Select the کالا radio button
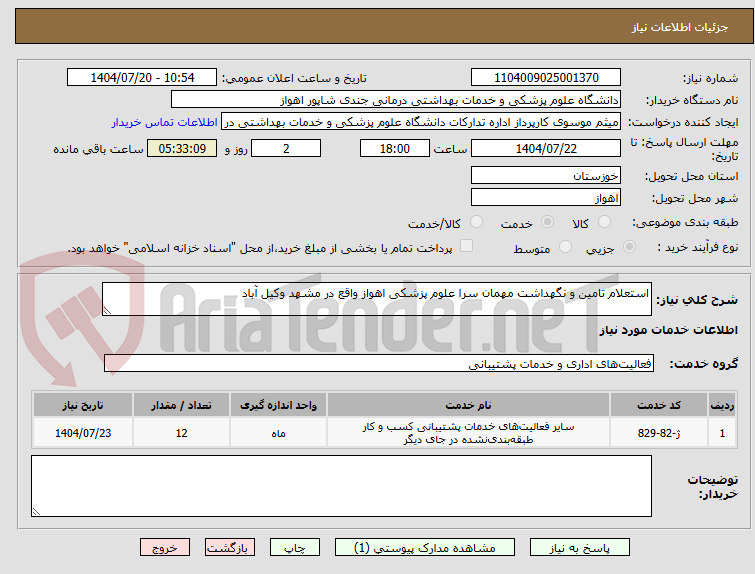 (604, 222)
